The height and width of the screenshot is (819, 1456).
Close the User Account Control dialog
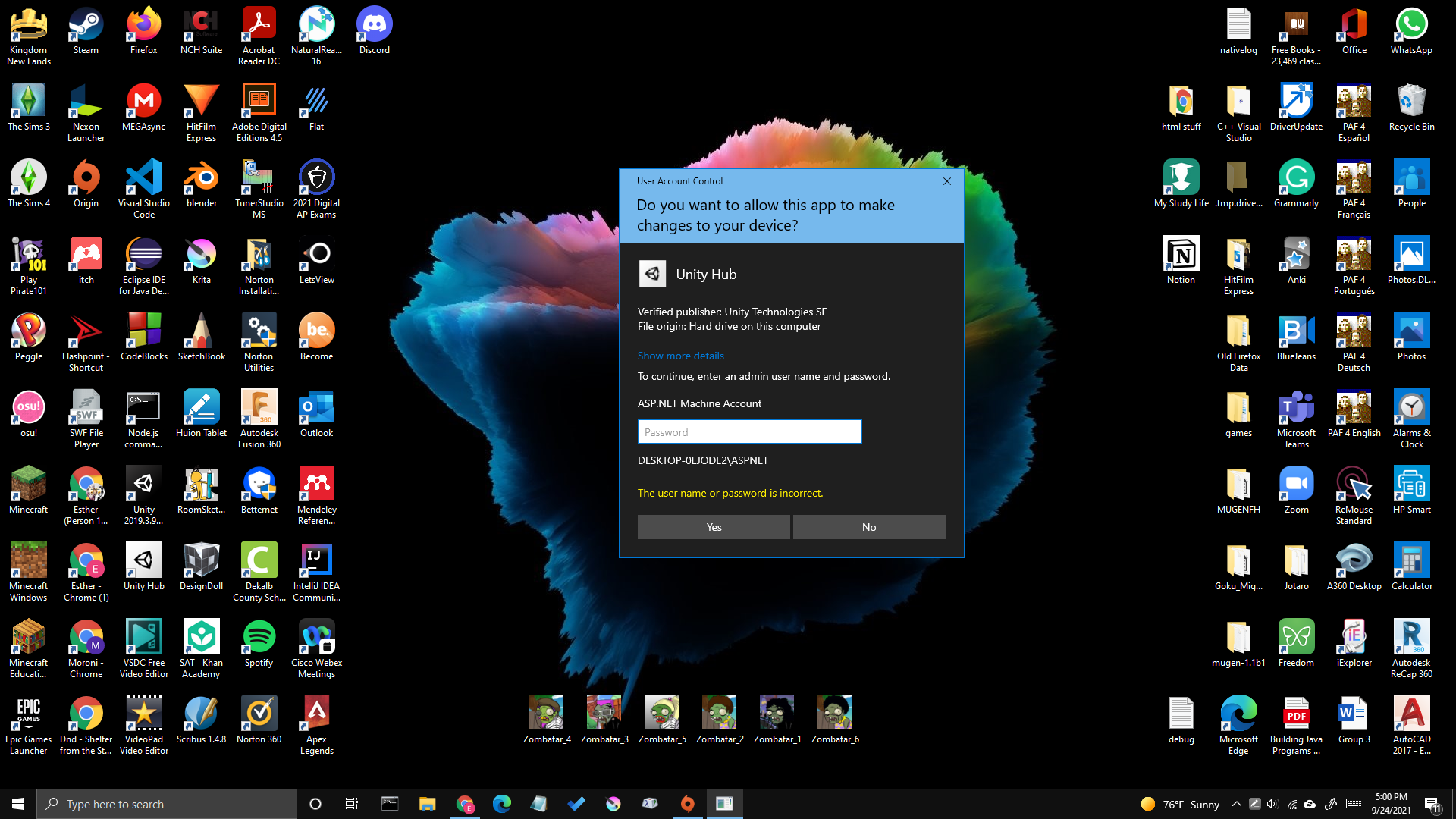point(946,181)
